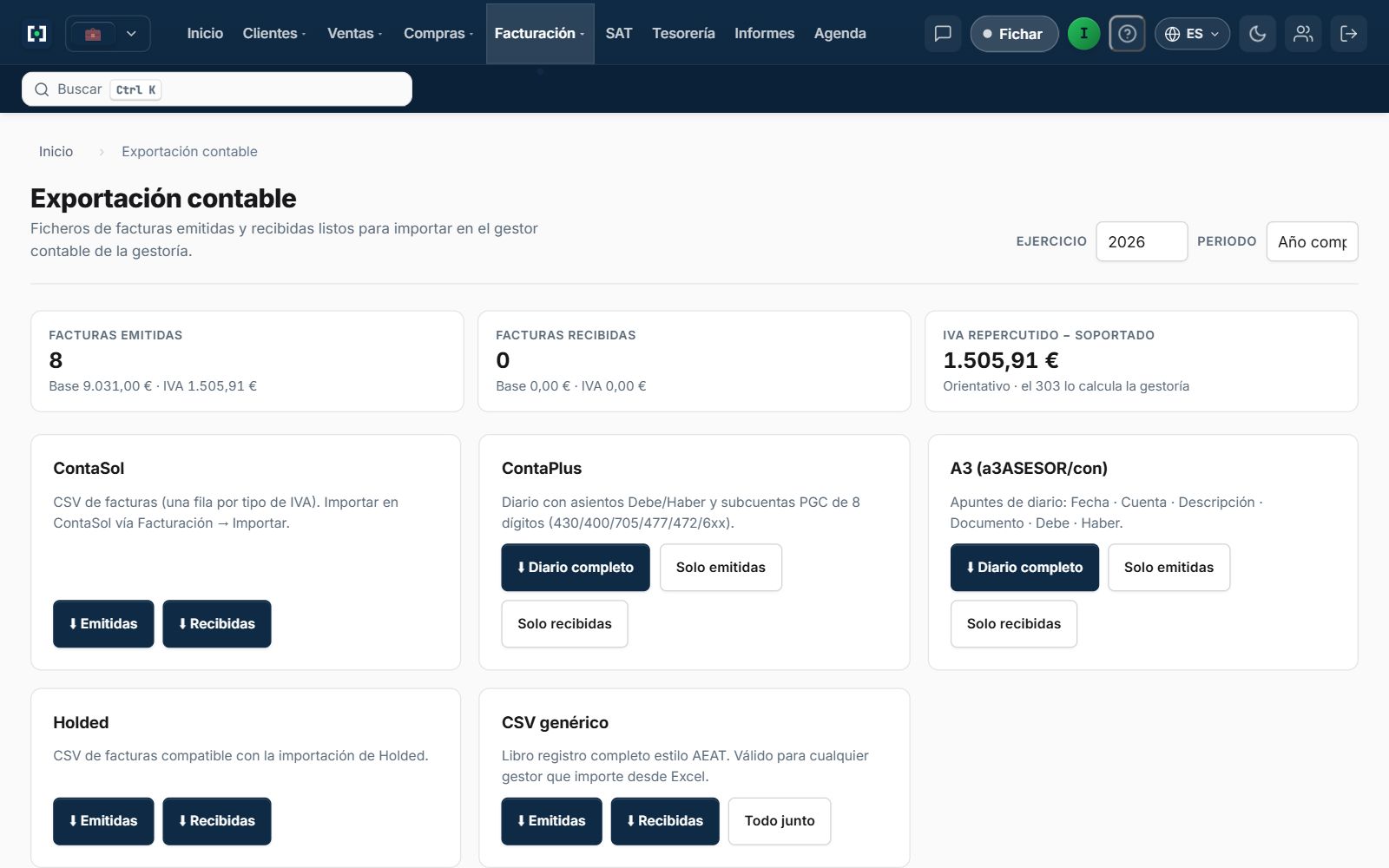Image resolution: width=1389 pixels, height=868 pixels.
Task: Open the briefcase company selector
Action: [108, 34]
